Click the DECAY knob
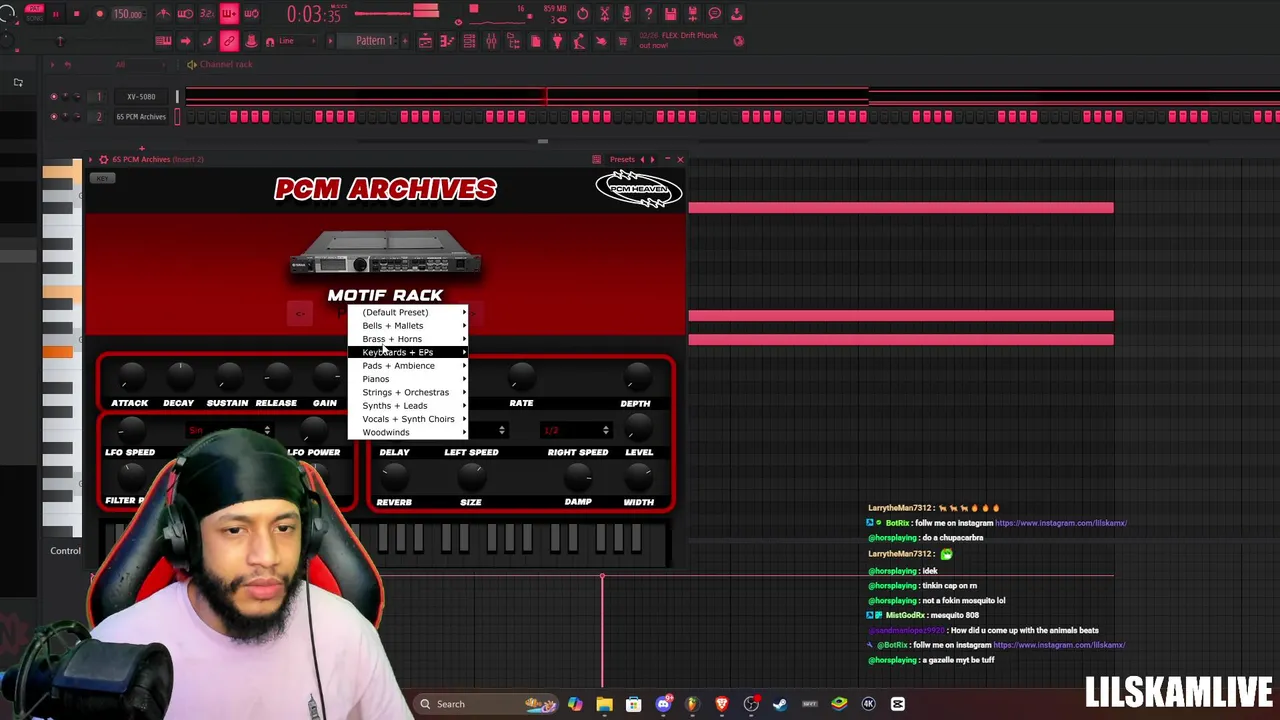The width and height of the screenshot is (1280, 720). pyautogui.click(x=179, y=378)
